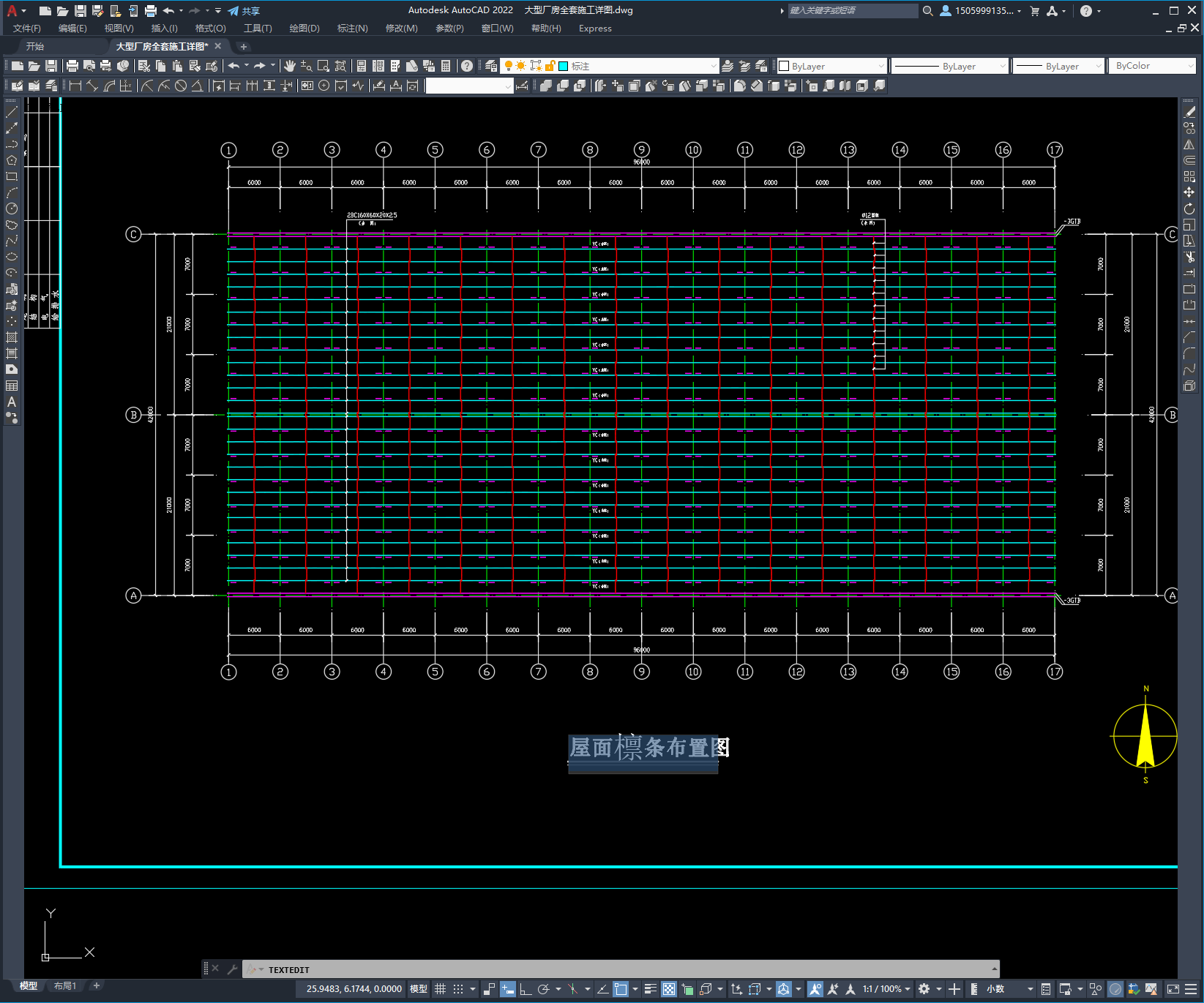Select the Diameter dimension tool
Screen dimensions: 1204x1003
(x=181, y=86)
